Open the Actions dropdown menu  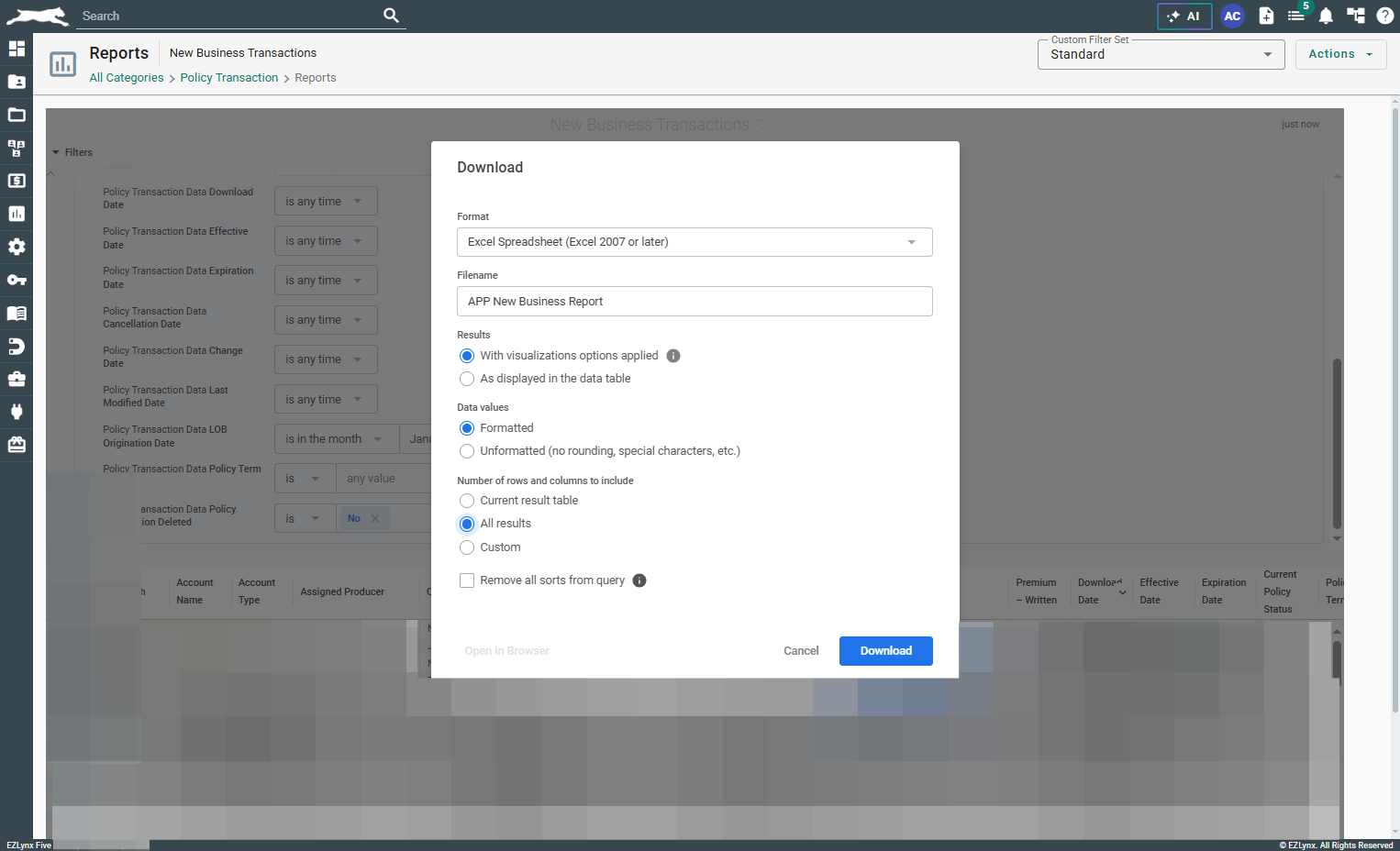pyautogui.click(x=1340, y=54)
